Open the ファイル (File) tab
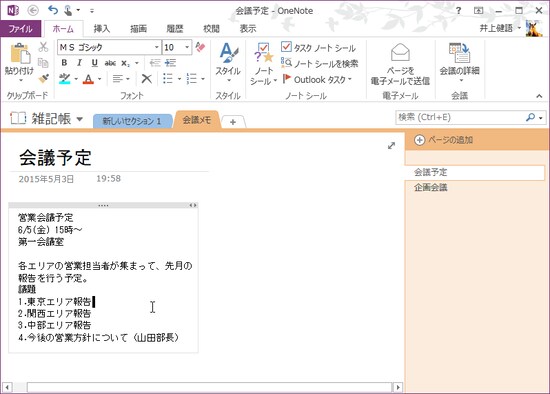This screenshot has width=550, height=394. coord(21,28)
